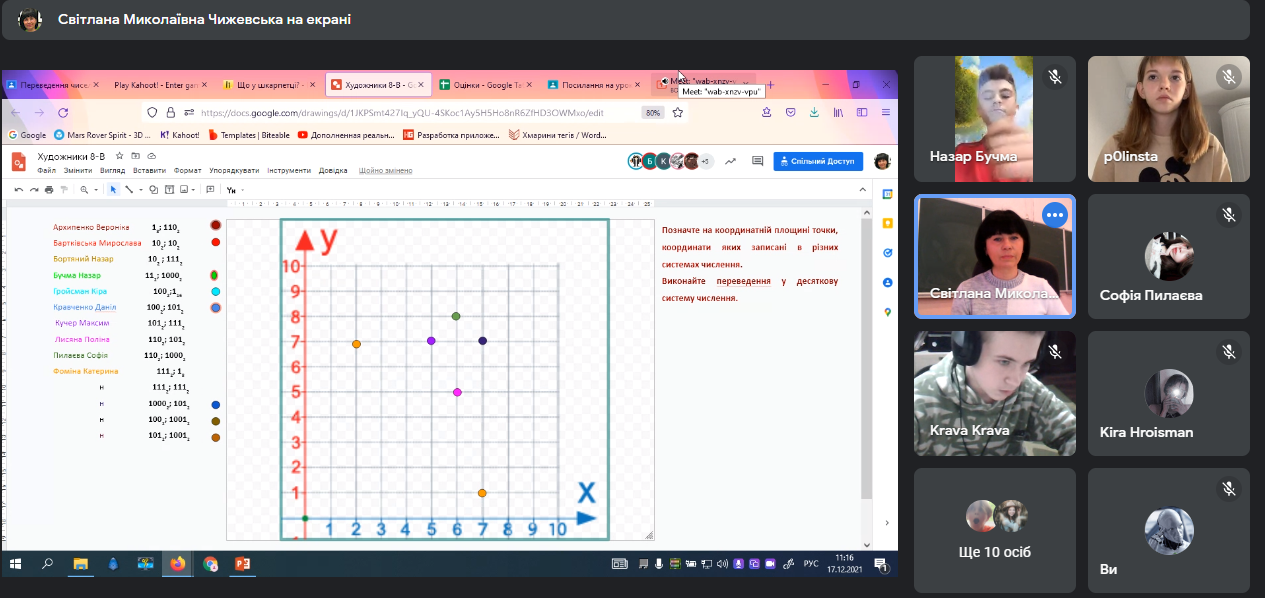
Task: Open the Вигляд menu
Action: pyautogui.click(x=112, y=170)
